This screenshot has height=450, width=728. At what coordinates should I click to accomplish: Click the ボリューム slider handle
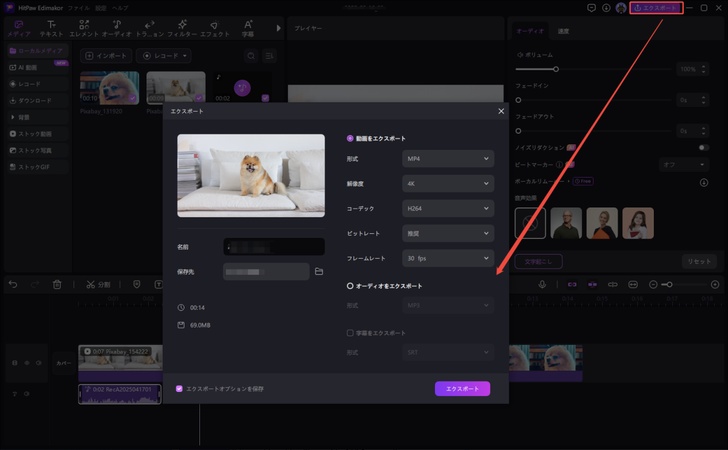pos(556,69)
